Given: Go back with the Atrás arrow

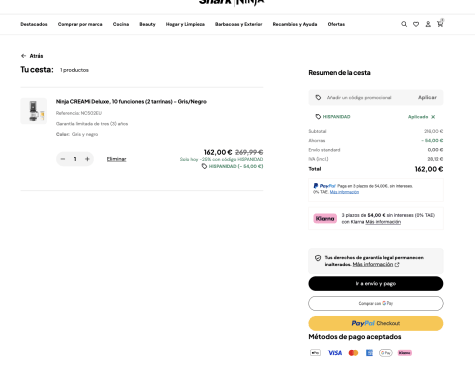Looking at the screenshot, I should click(x=32, y=56).
